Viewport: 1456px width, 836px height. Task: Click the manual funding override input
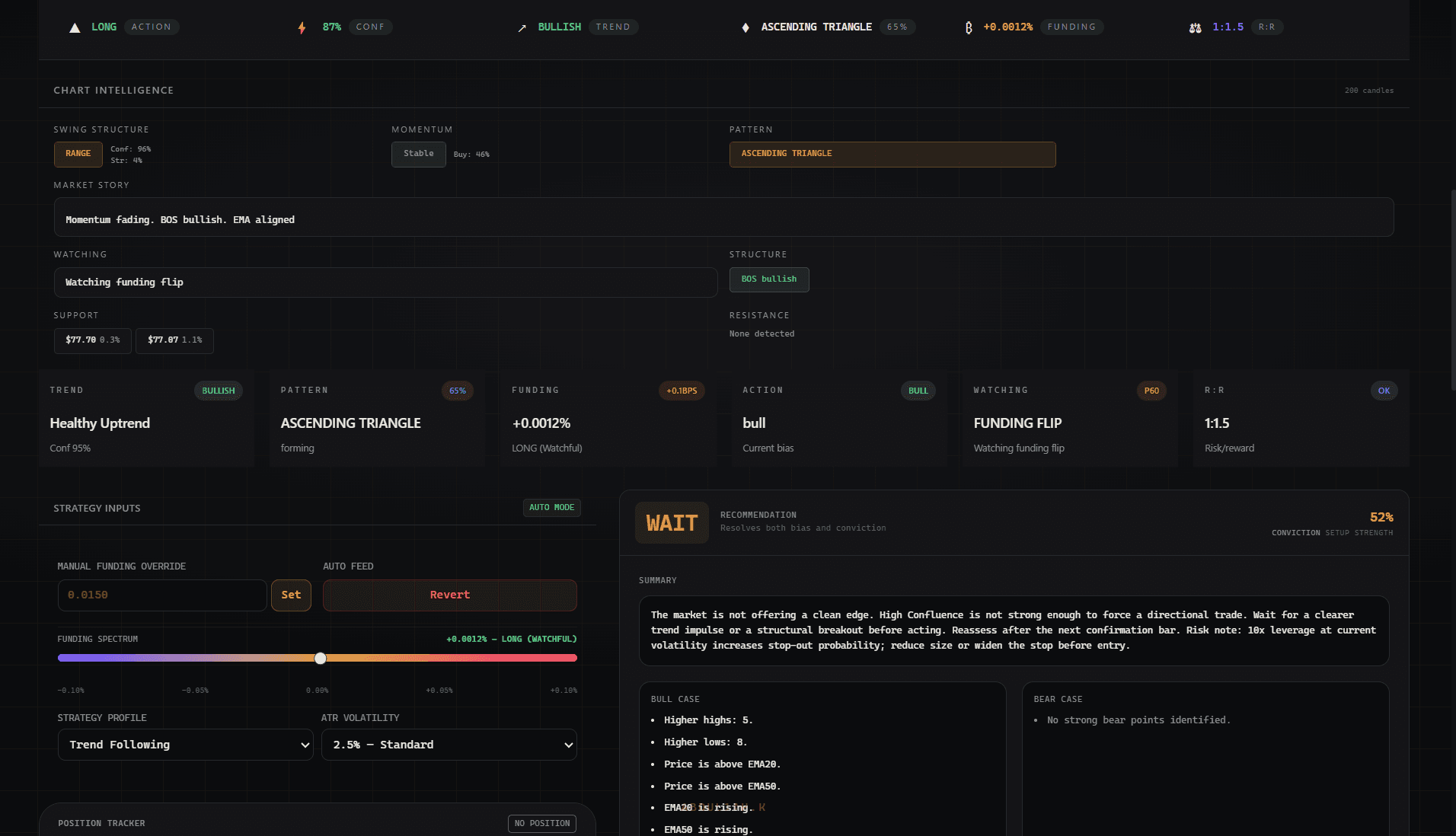[x=162, y=595]
